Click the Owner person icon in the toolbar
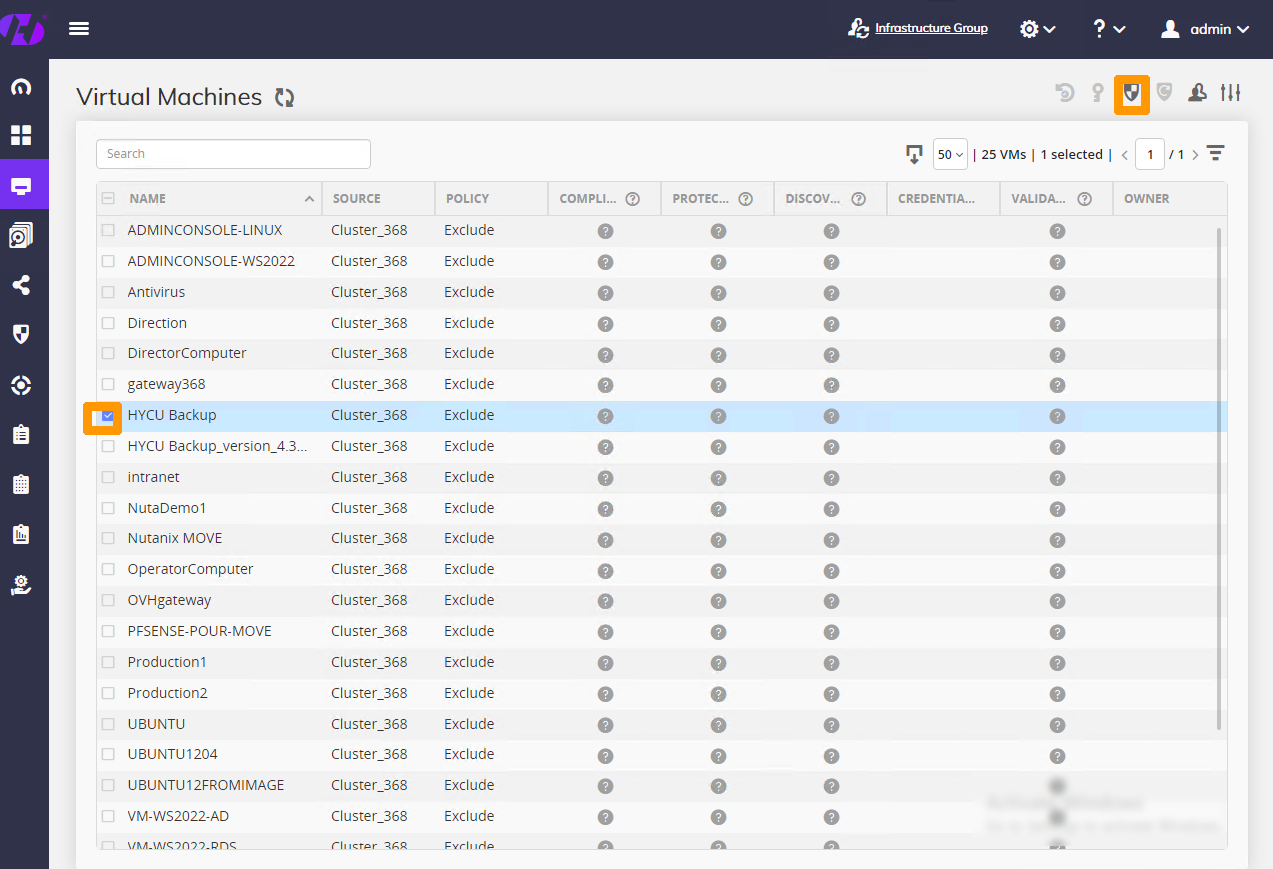1273x869 pixels. [x=1197, y=93]
